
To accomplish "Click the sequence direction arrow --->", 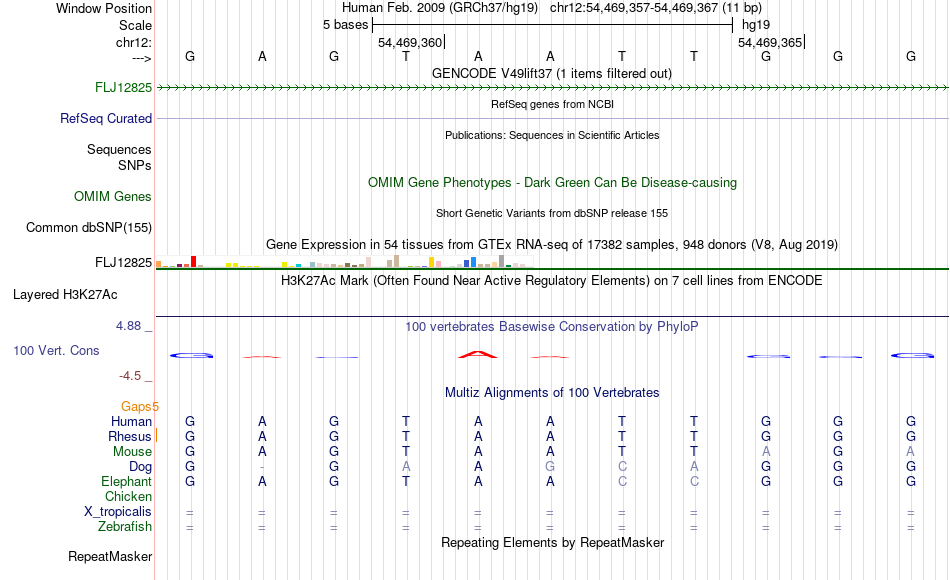I will 141,58.
